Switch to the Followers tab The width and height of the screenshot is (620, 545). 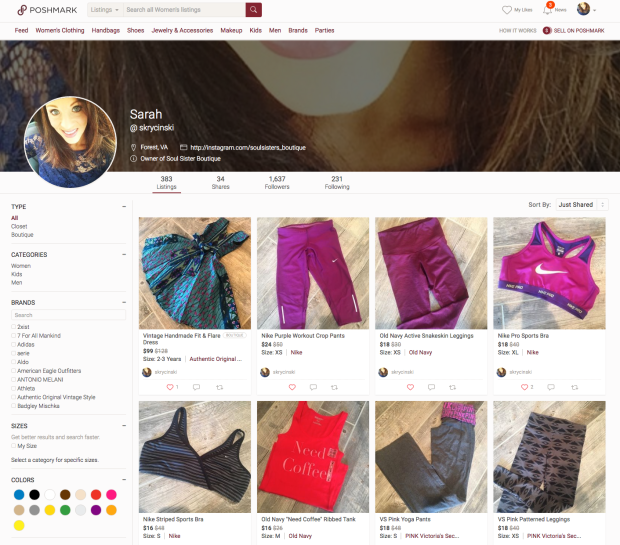tap(277, 182)
